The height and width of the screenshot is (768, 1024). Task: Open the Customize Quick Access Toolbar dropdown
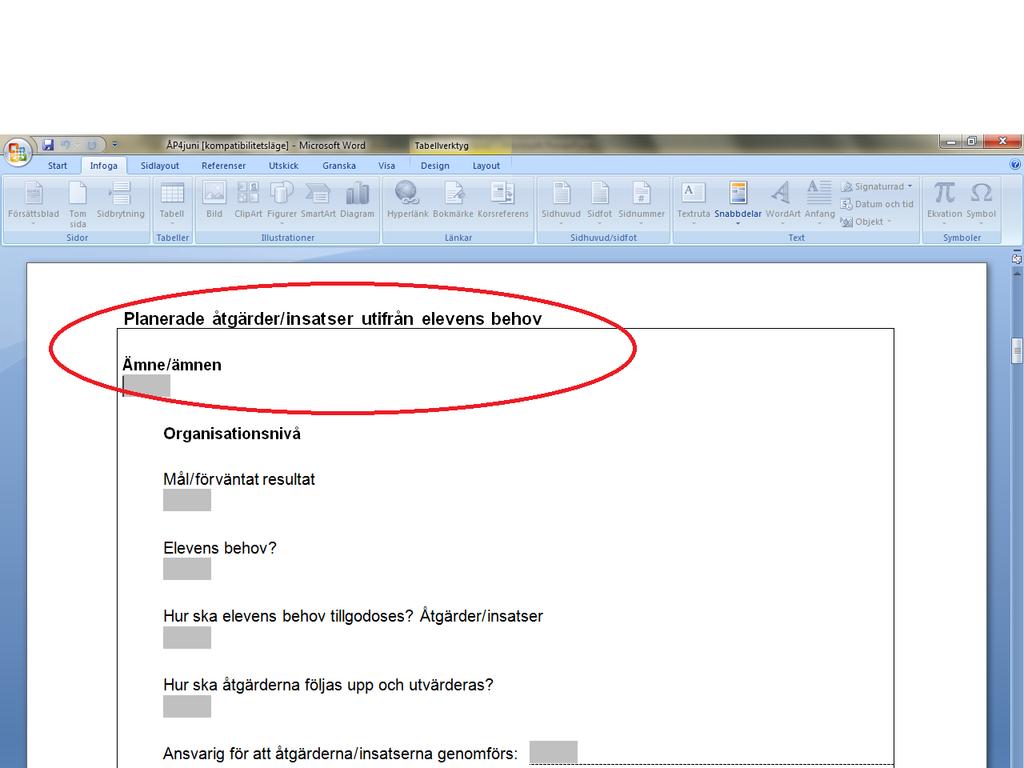(115, 145)
